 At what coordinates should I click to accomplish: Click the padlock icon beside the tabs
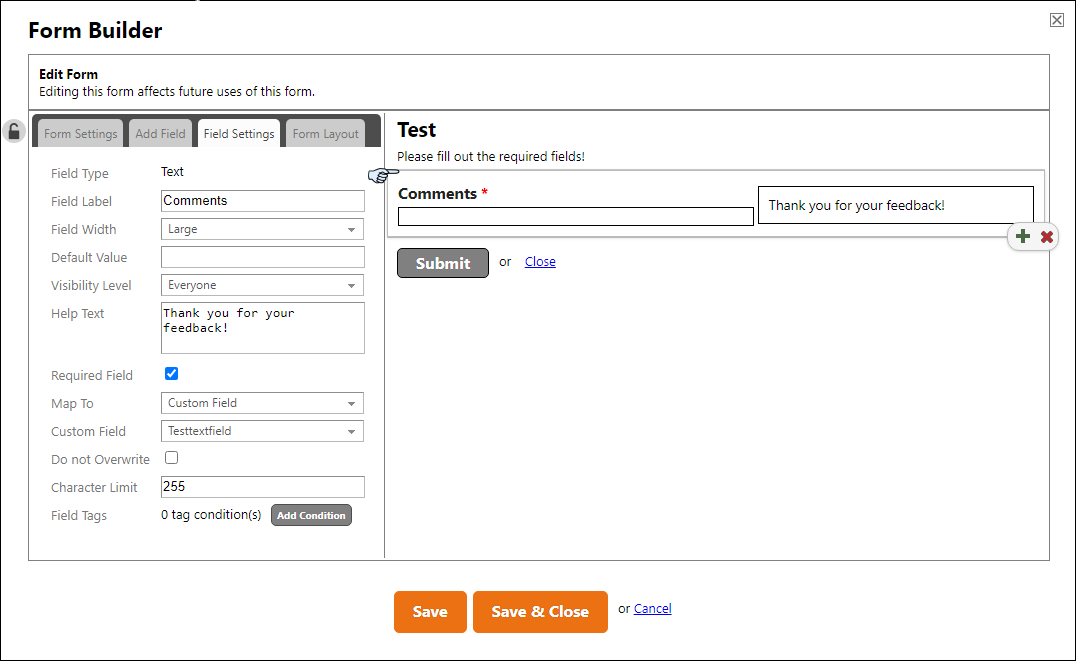tap(14, 131)
